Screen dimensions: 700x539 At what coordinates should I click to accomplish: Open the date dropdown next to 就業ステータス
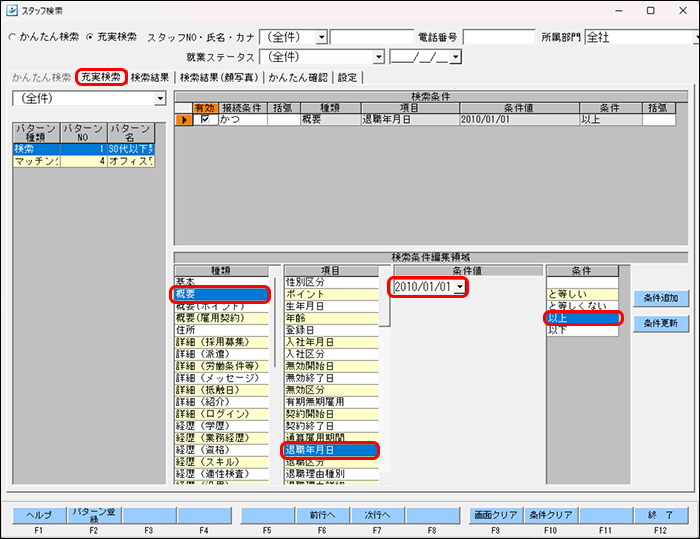(455, 57)
